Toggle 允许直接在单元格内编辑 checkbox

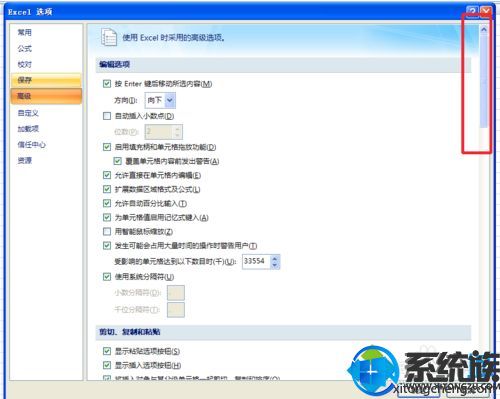(107, 175)
